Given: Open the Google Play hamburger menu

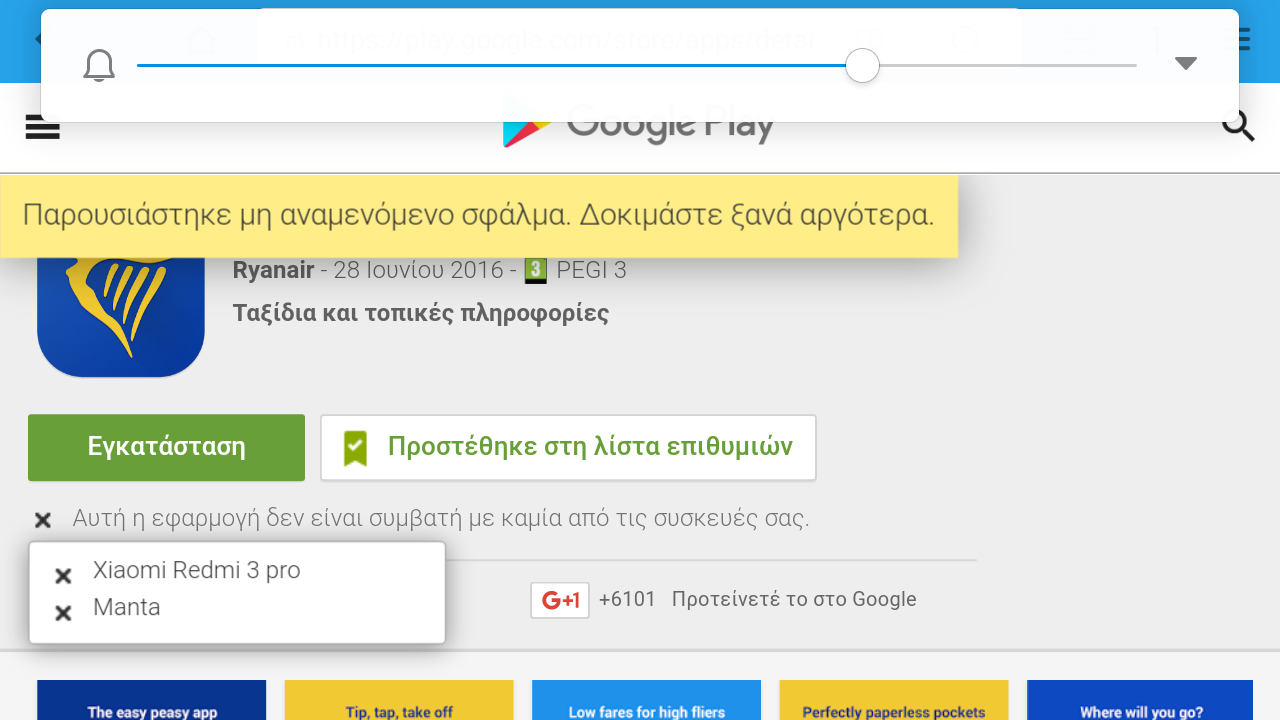Looking at the screenshot, I should click(x=43, y=129).
